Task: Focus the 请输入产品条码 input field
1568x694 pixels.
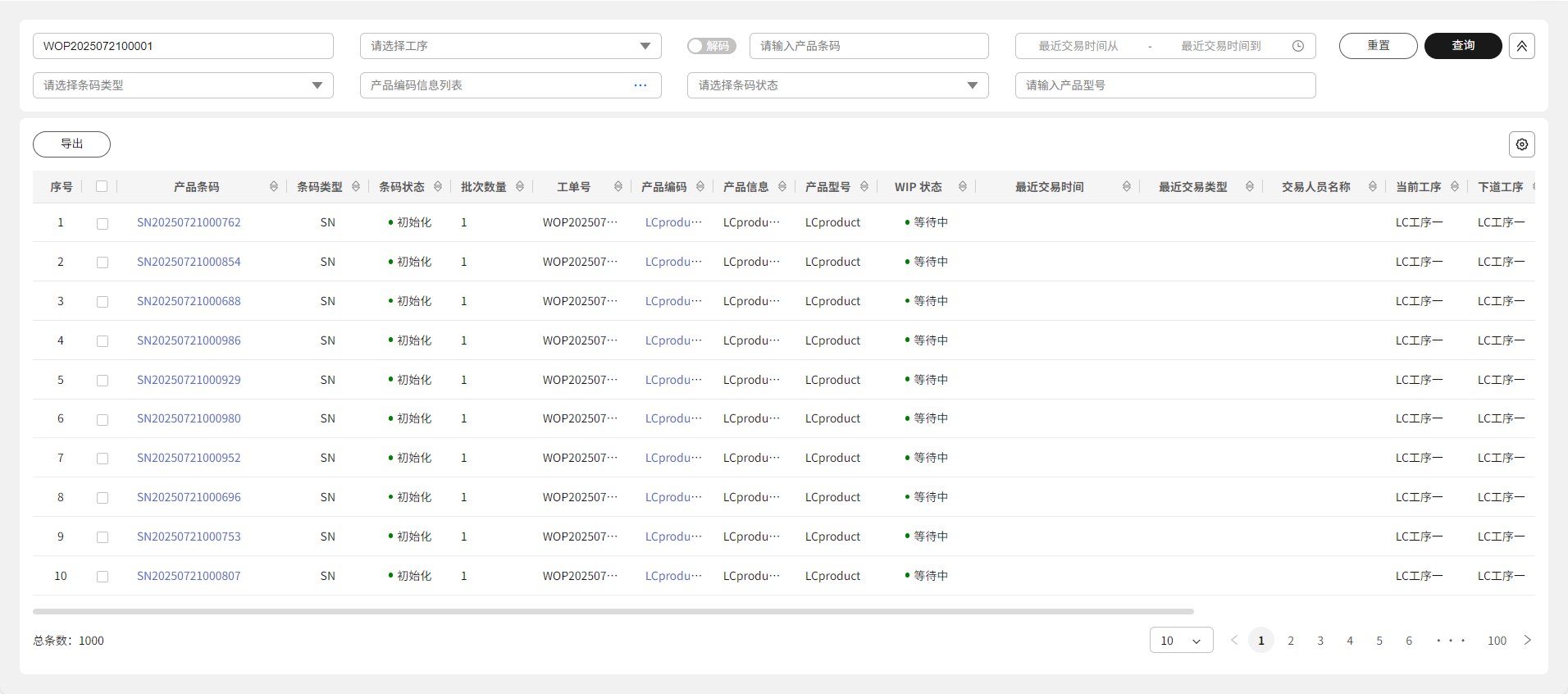Action: [x=868, y=46]
